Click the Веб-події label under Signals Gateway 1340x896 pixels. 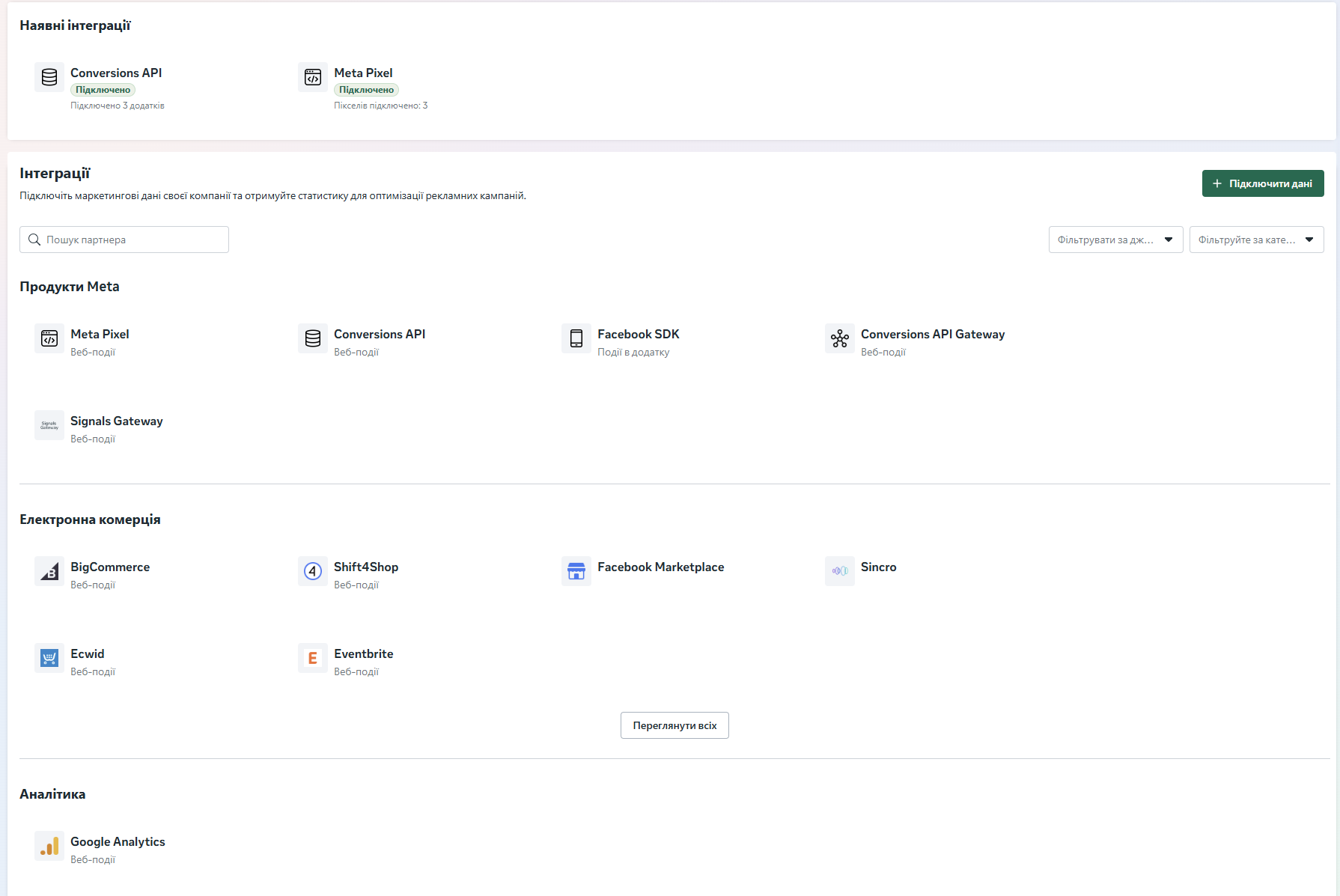93,439
